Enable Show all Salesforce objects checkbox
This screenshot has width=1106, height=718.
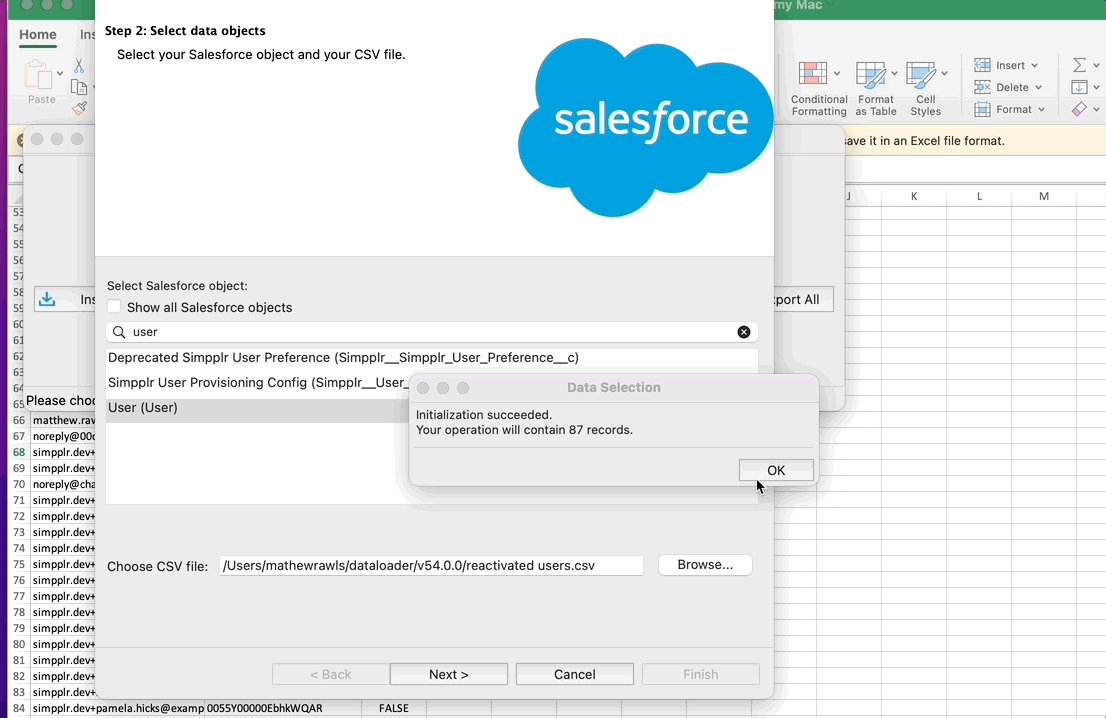[114, 307]
